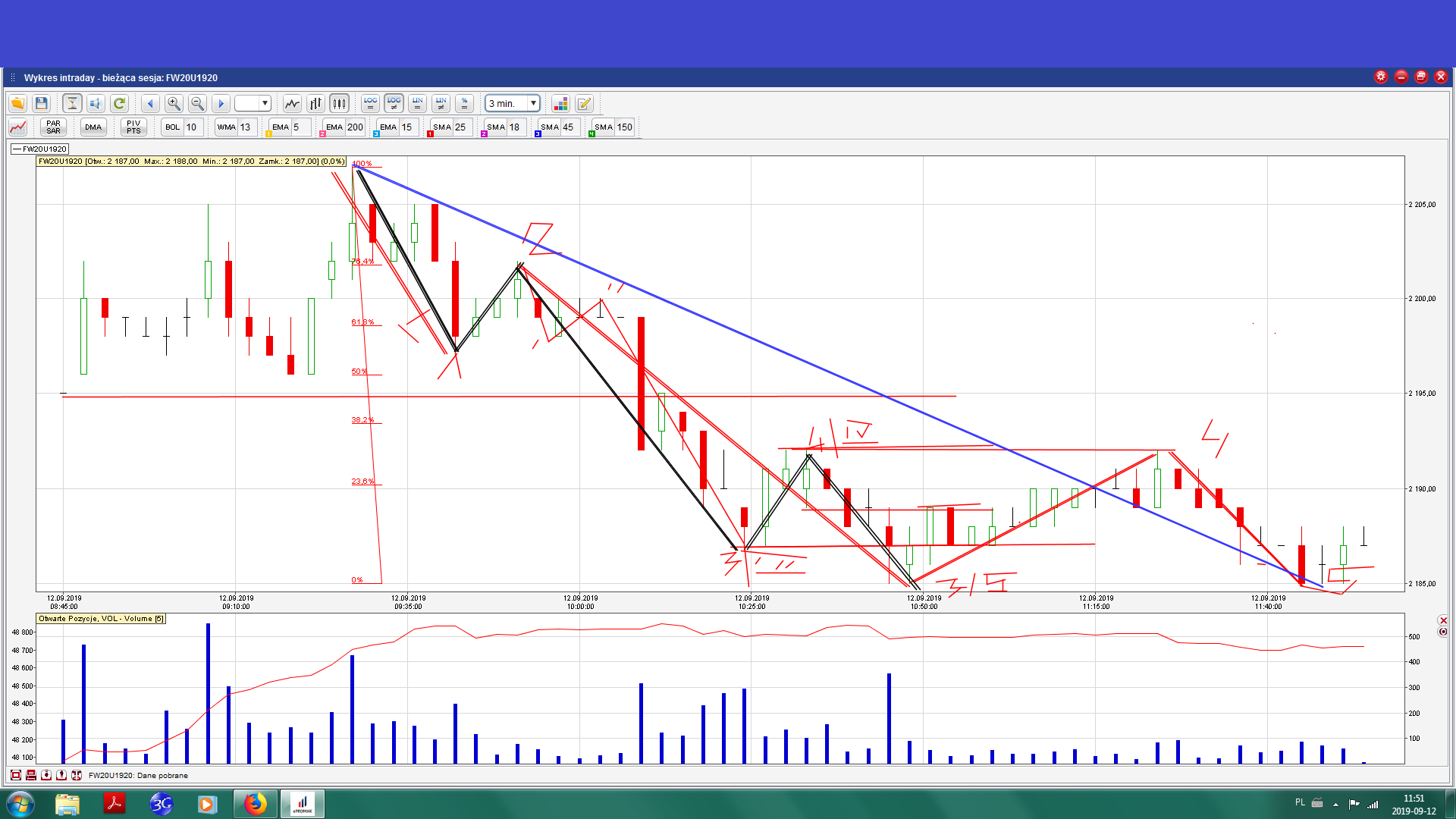
Task: Click the PAR SAR indicator button
Action: tap(53, 127)
